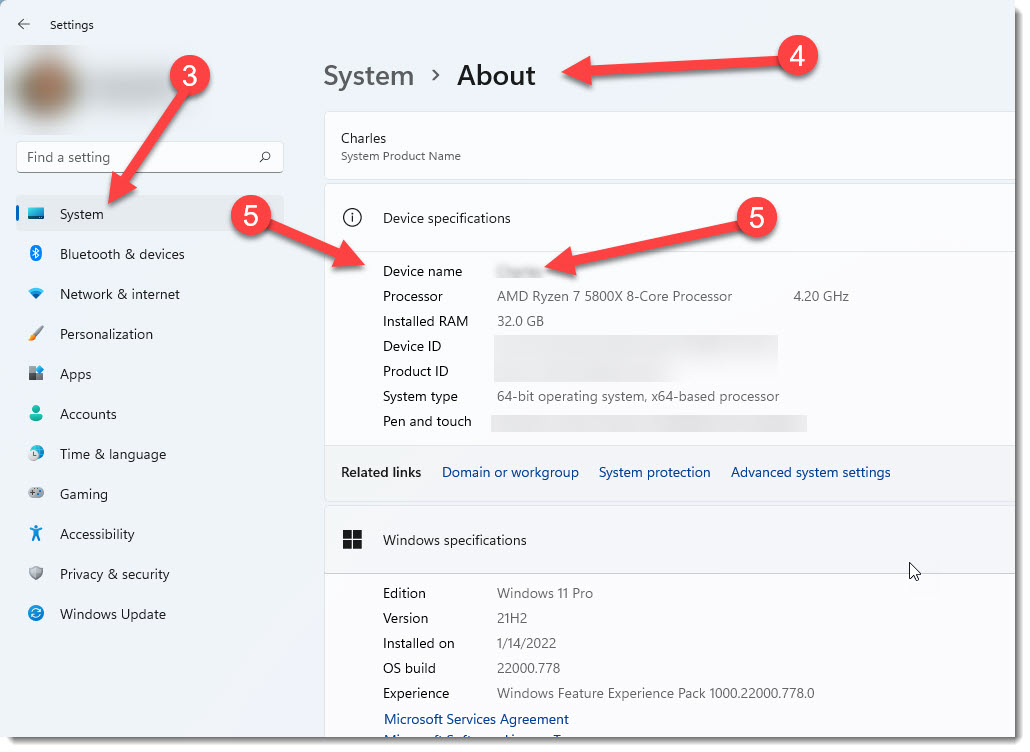This screenshot has height=752, width=1030.
Task: Click the Apps icon in sidebar
Action: (x=36, y=374)
